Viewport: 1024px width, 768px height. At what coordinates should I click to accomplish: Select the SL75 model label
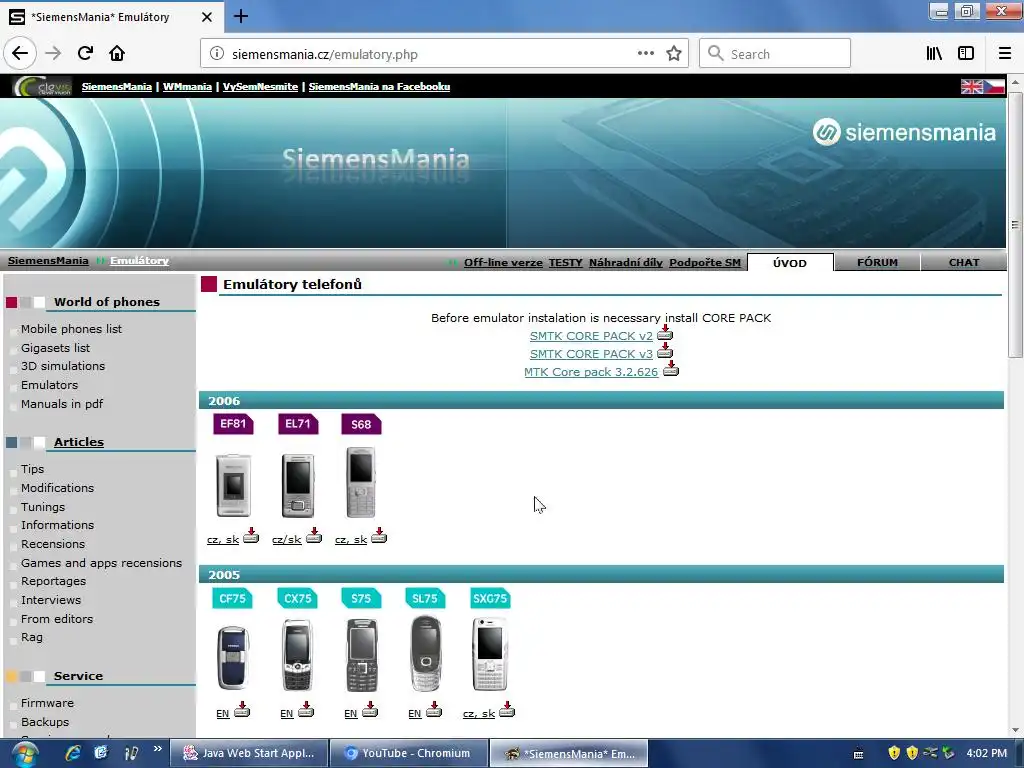(425, 598)
